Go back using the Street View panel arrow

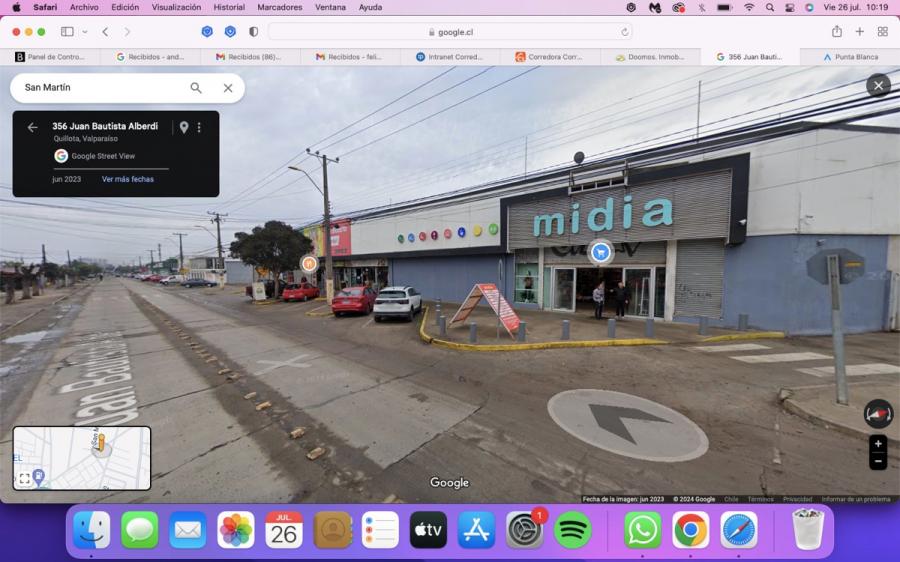click(32, 127)
